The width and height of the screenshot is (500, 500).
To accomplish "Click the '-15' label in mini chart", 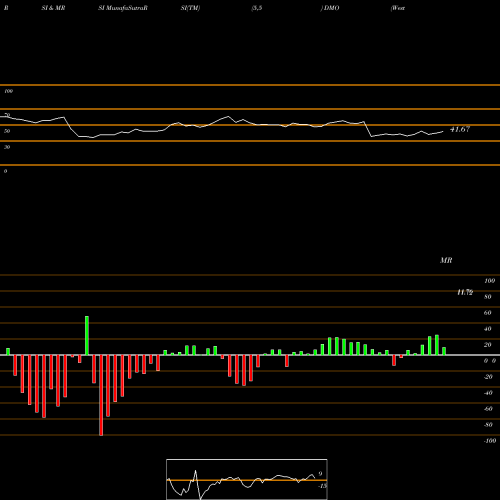I will click(322, 486).
